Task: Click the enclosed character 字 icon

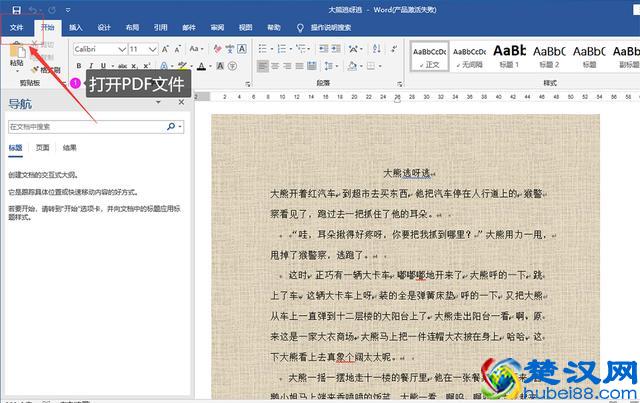Action: (x=232, y=66)
